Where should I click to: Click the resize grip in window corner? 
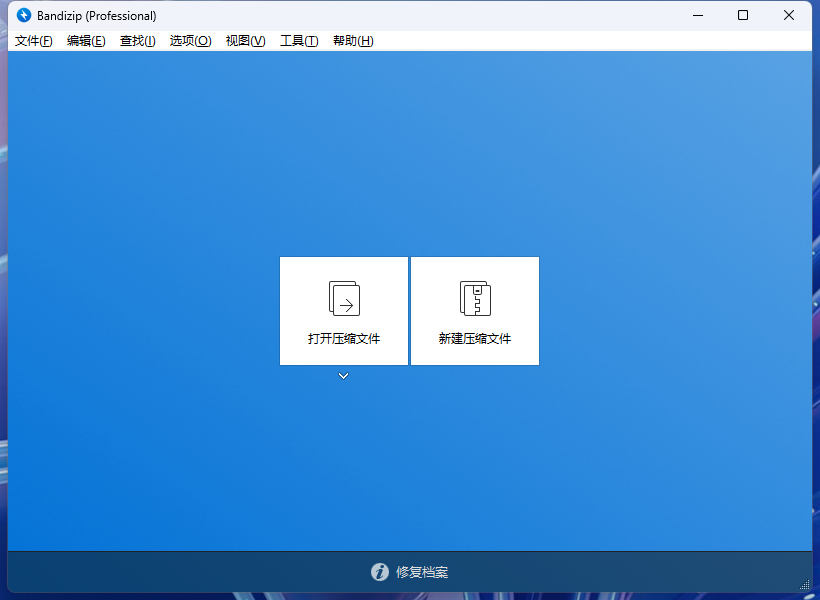[x=805, y=585]
